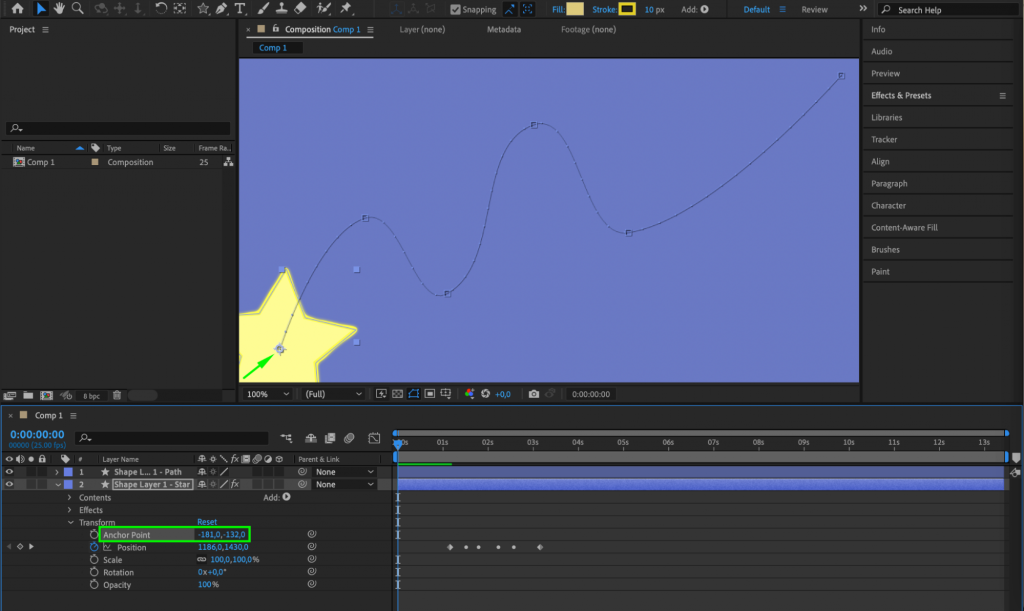Choose the Type tool
The height and width of the screenshot is (611, 1024).
click(239, 9)
